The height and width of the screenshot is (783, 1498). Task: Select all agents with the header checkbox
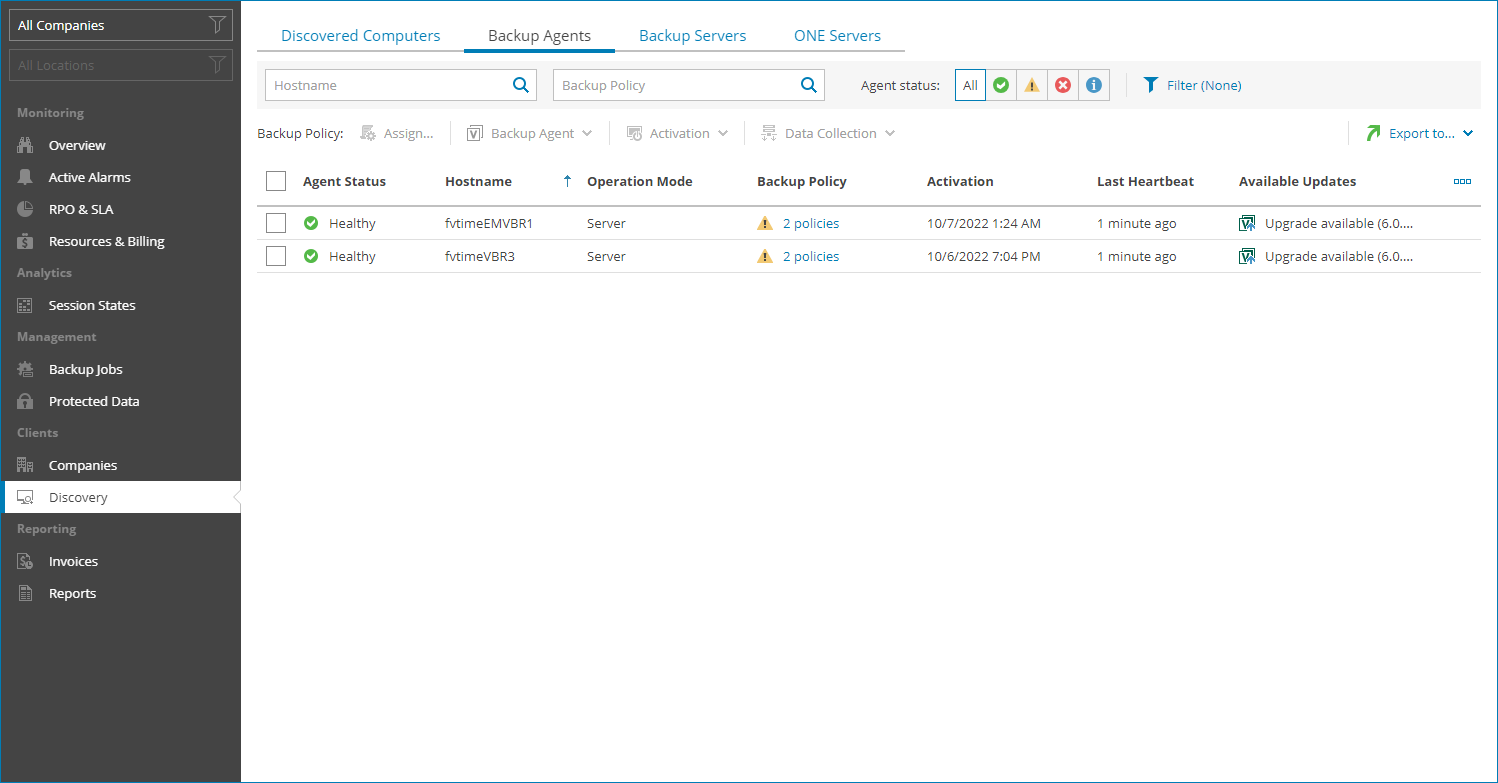pyautogui.click(x=276, y=181)
